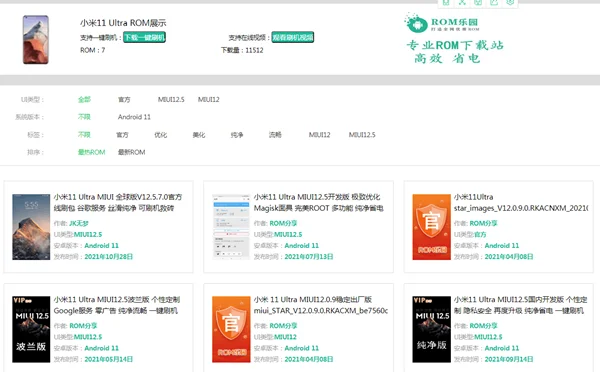Viewport: 600px width, 372px height.
Task: Open the MIUI12.5开发版 极致优化 ROM thumbnail
Action: pyautogui.click(x=231, y=227)
